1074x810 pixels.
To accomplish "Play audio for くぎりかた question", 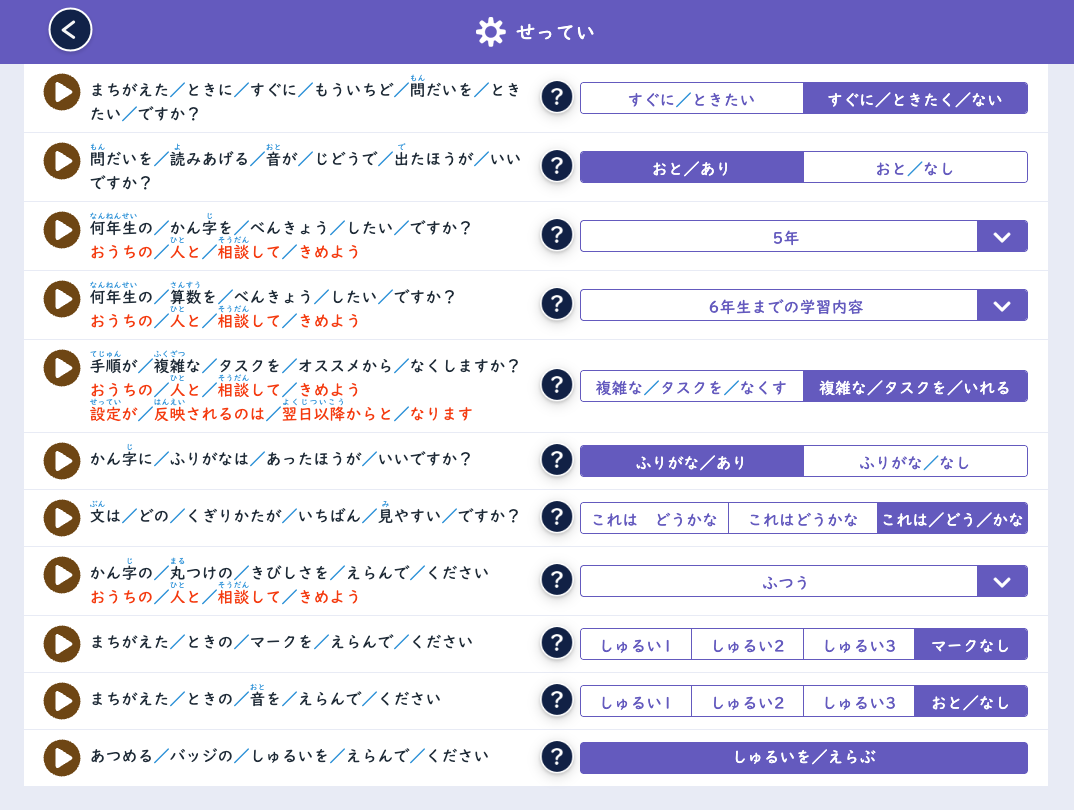I will point(62,518).
